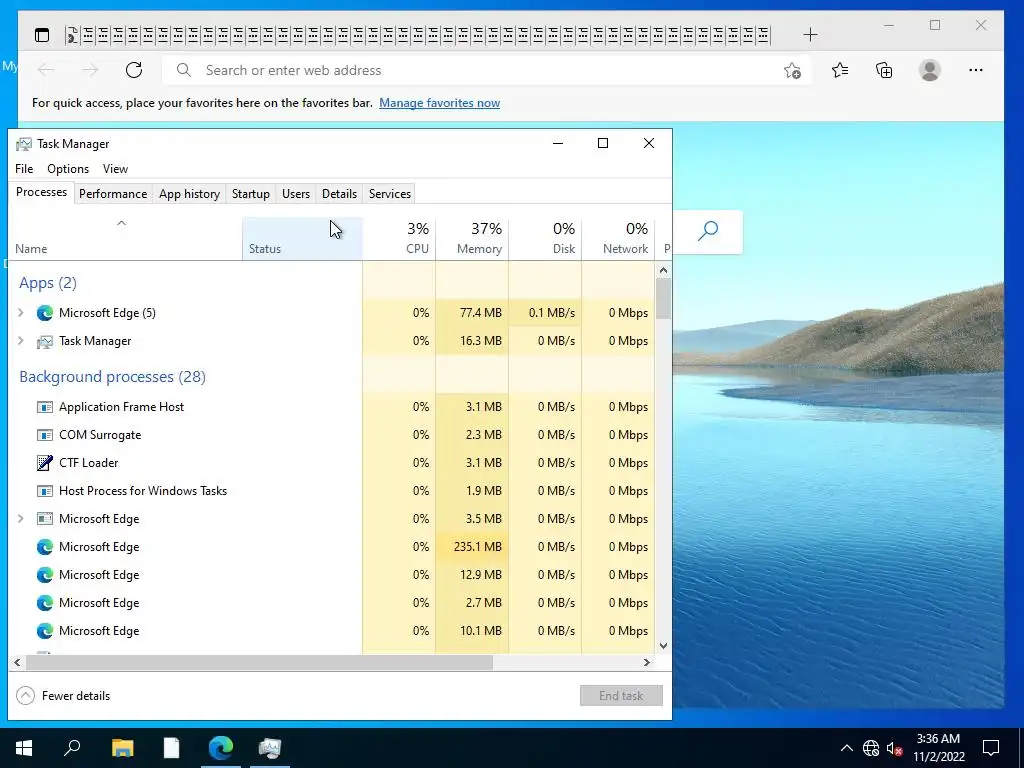This screenshot has width=1024, height=768.
Task: Click the Microsoft Edge app icon in process list
Action: click(x=44, y=313)
